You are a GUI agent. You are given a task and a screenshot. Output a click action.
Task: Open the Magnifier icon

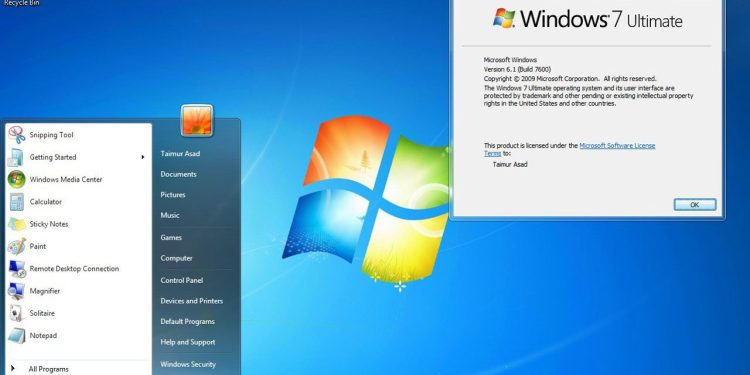(x=17, y=291)
